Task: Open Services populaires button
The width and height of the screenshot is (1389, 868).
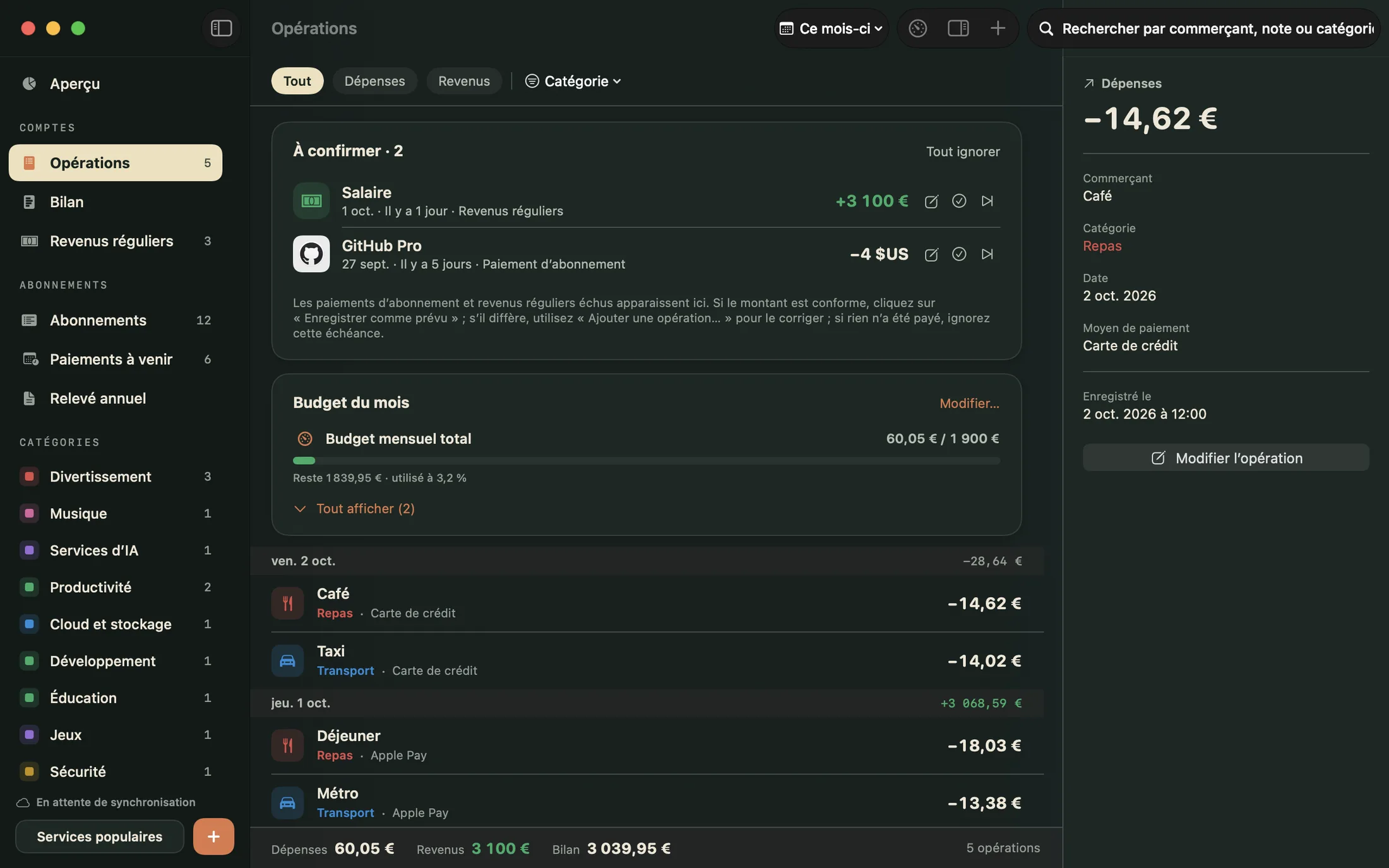Action: pos(100,836)
